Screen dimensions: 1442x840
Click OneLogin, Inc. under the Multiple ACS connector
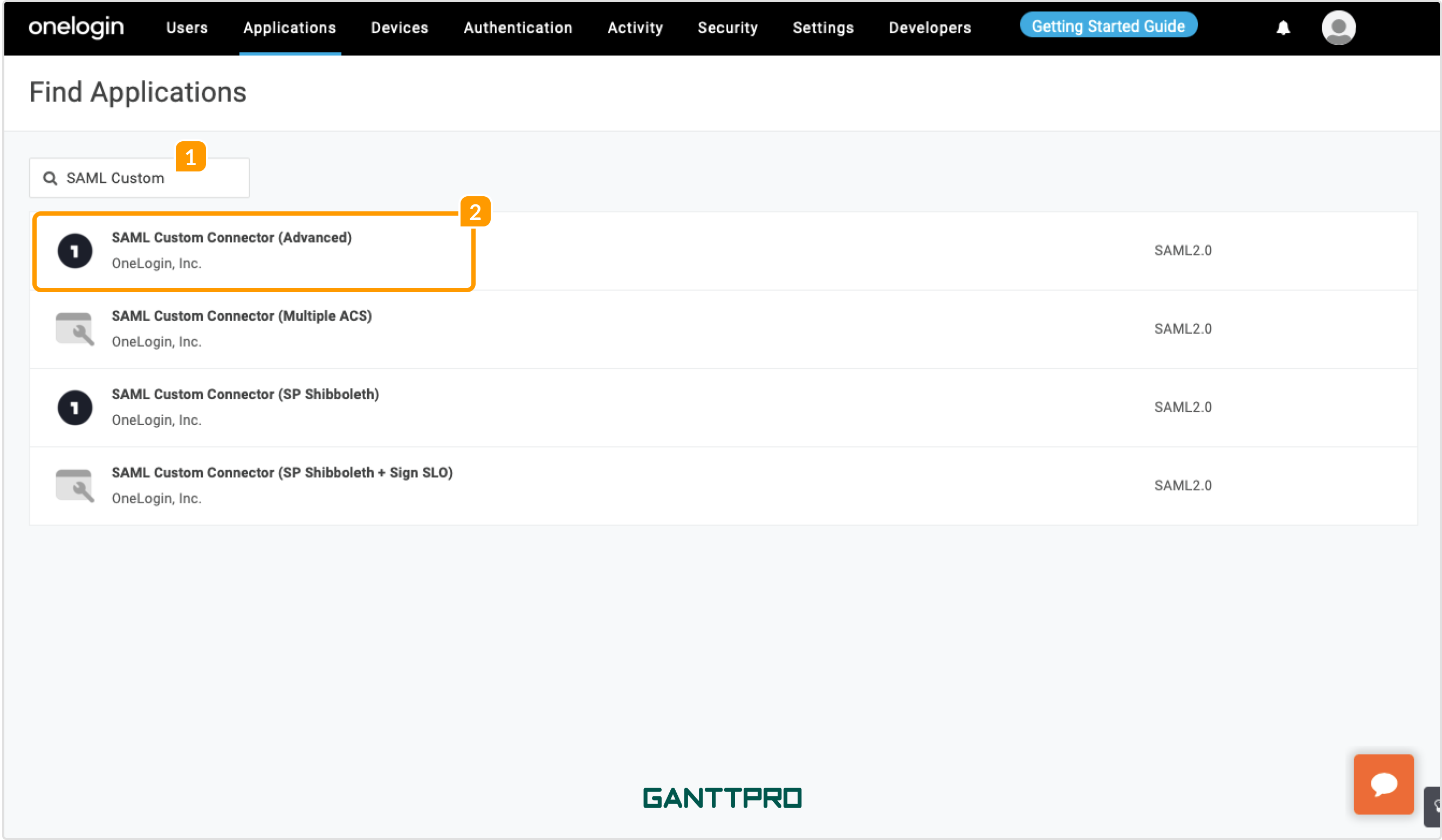[157, 342]
